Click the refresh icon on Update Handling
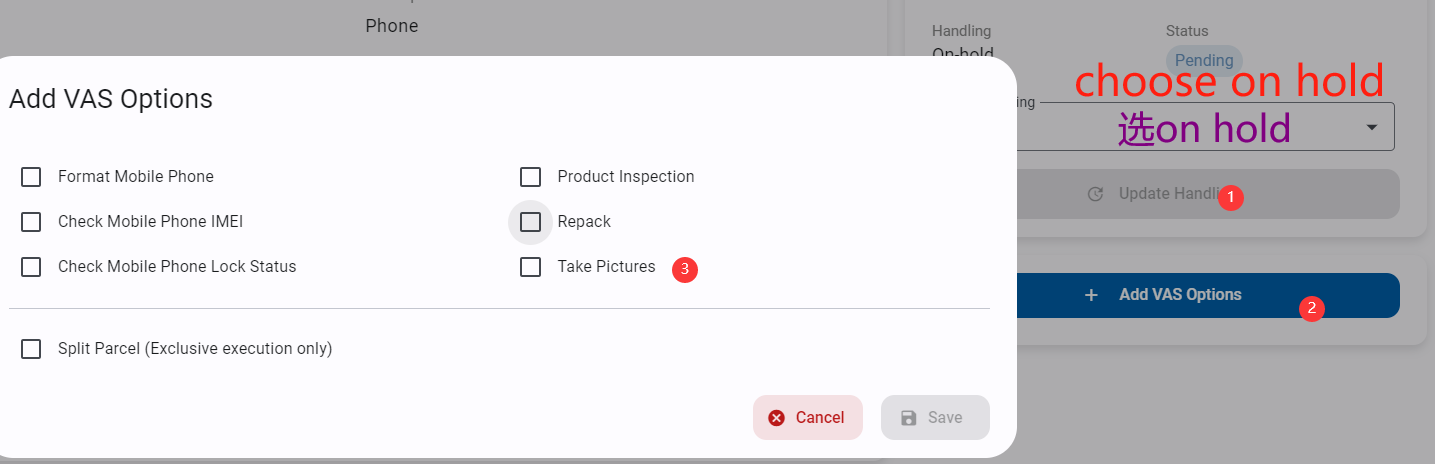The height and width of the screenshot is (464, 1435). point(1095,194)
